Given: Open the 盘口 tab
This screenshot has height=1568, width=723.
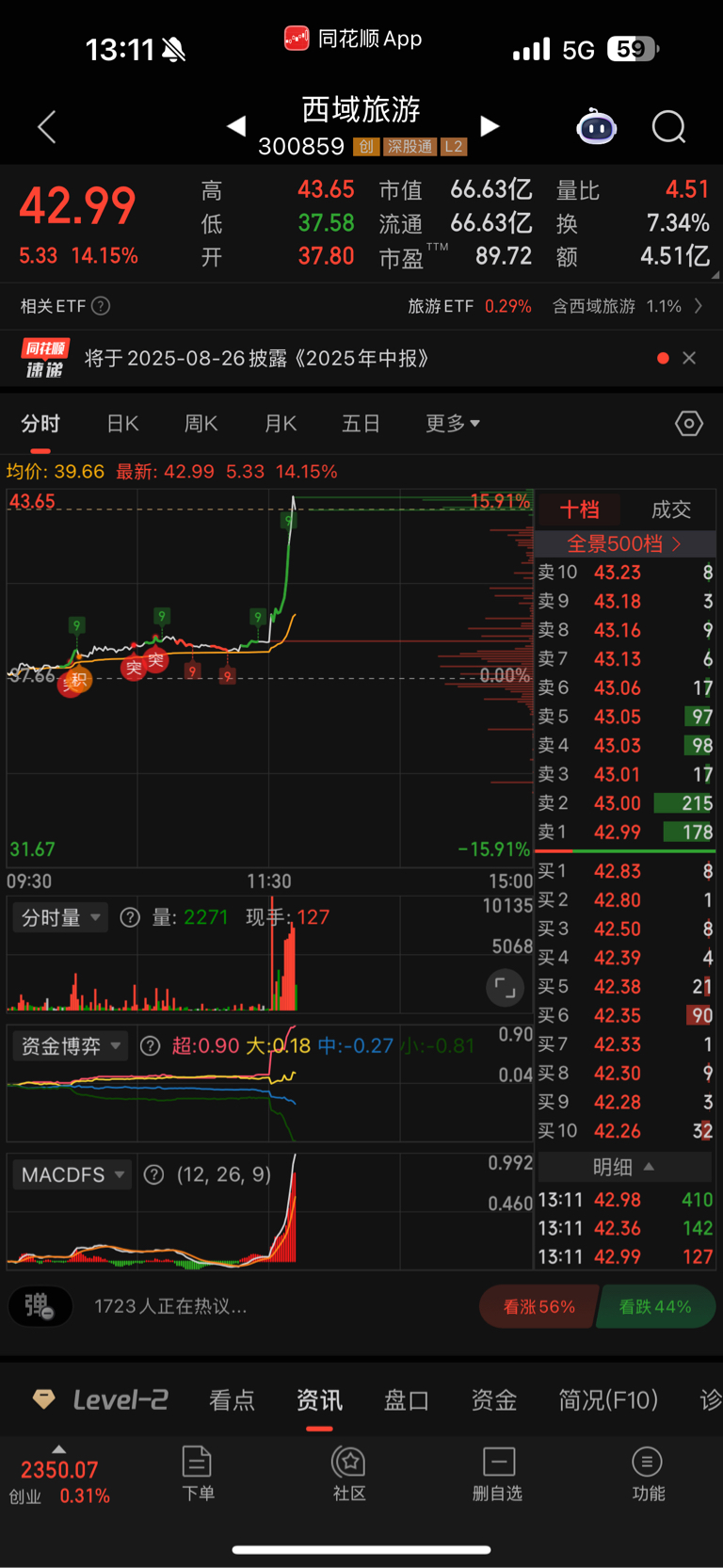Looking at the screenshot, I should 407,1400.
